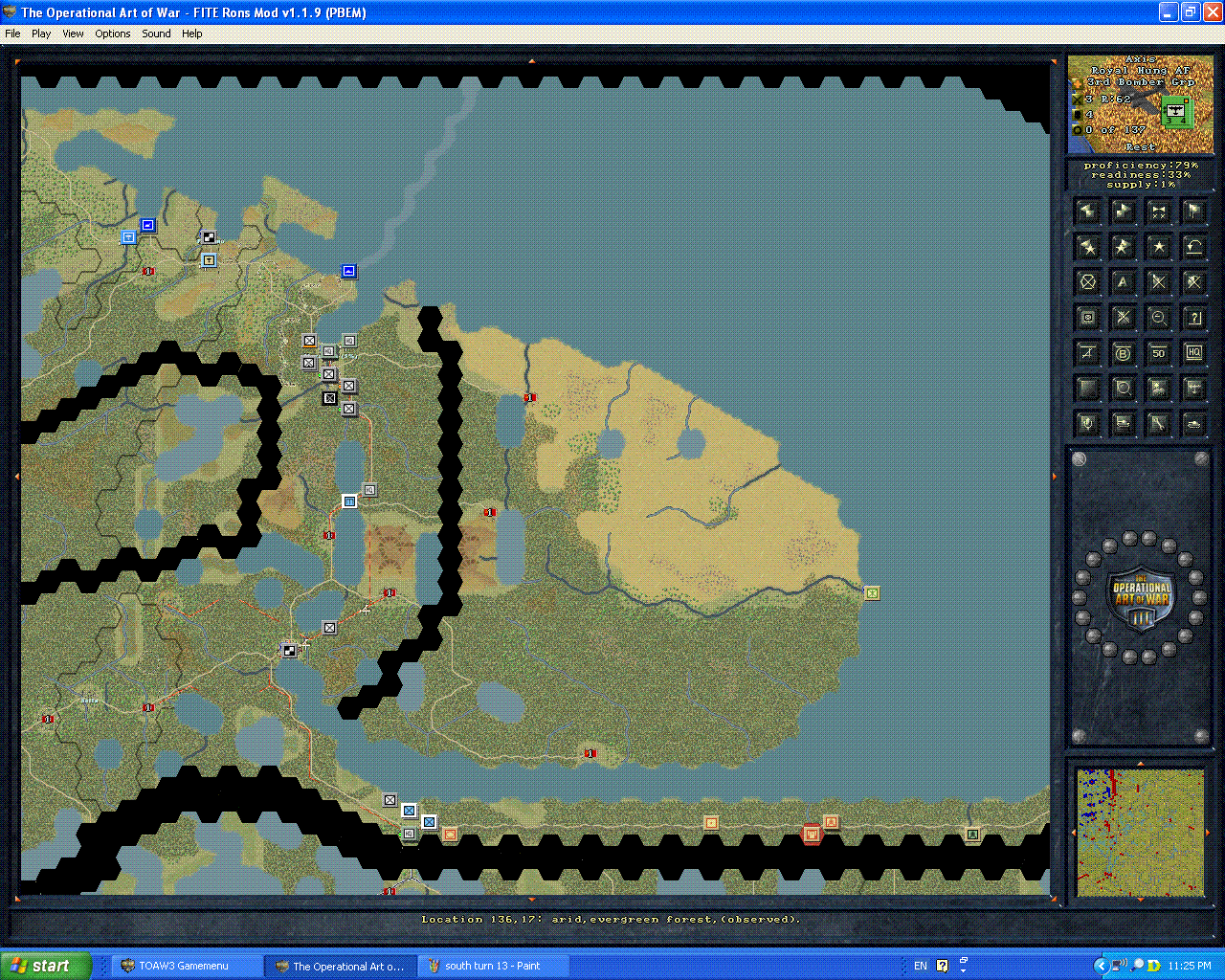
Task: Open the attack planner with the A icon
Action: [x=1123, y=281]
